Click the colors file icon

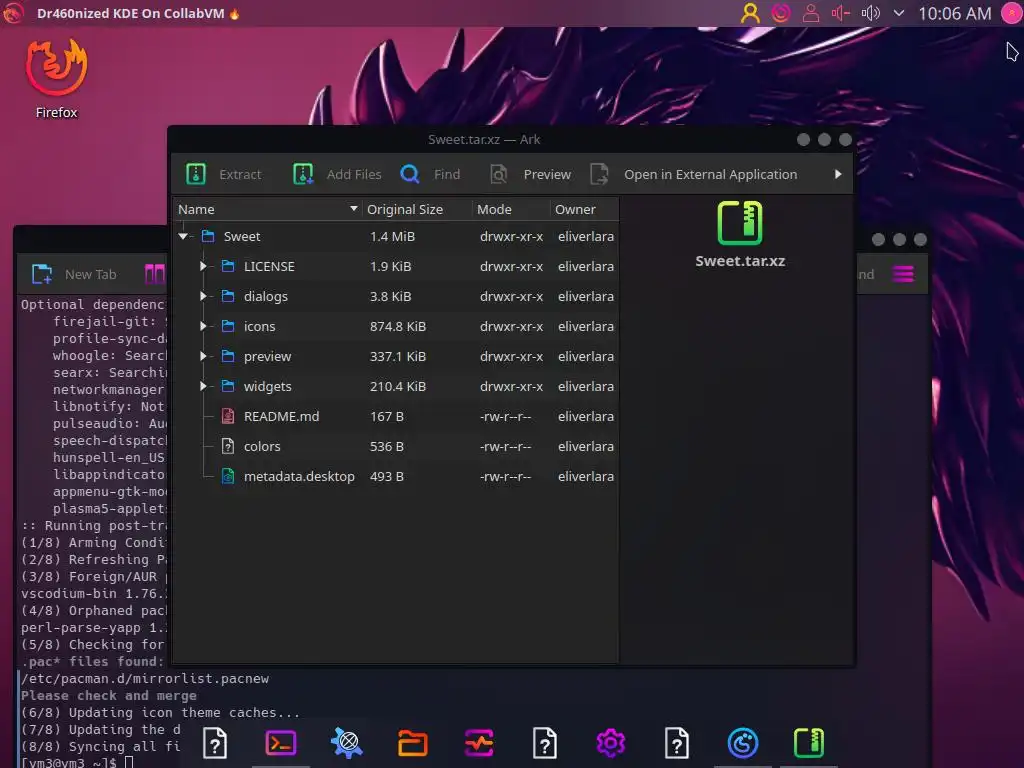pos(228,447)
